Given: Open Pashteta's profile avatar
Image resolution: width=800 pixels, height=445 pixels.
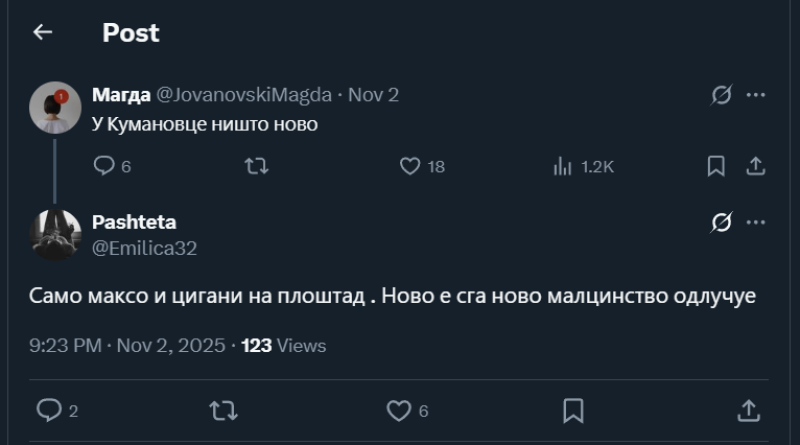Looking at the screenshot, I should [x=55, y=234].
